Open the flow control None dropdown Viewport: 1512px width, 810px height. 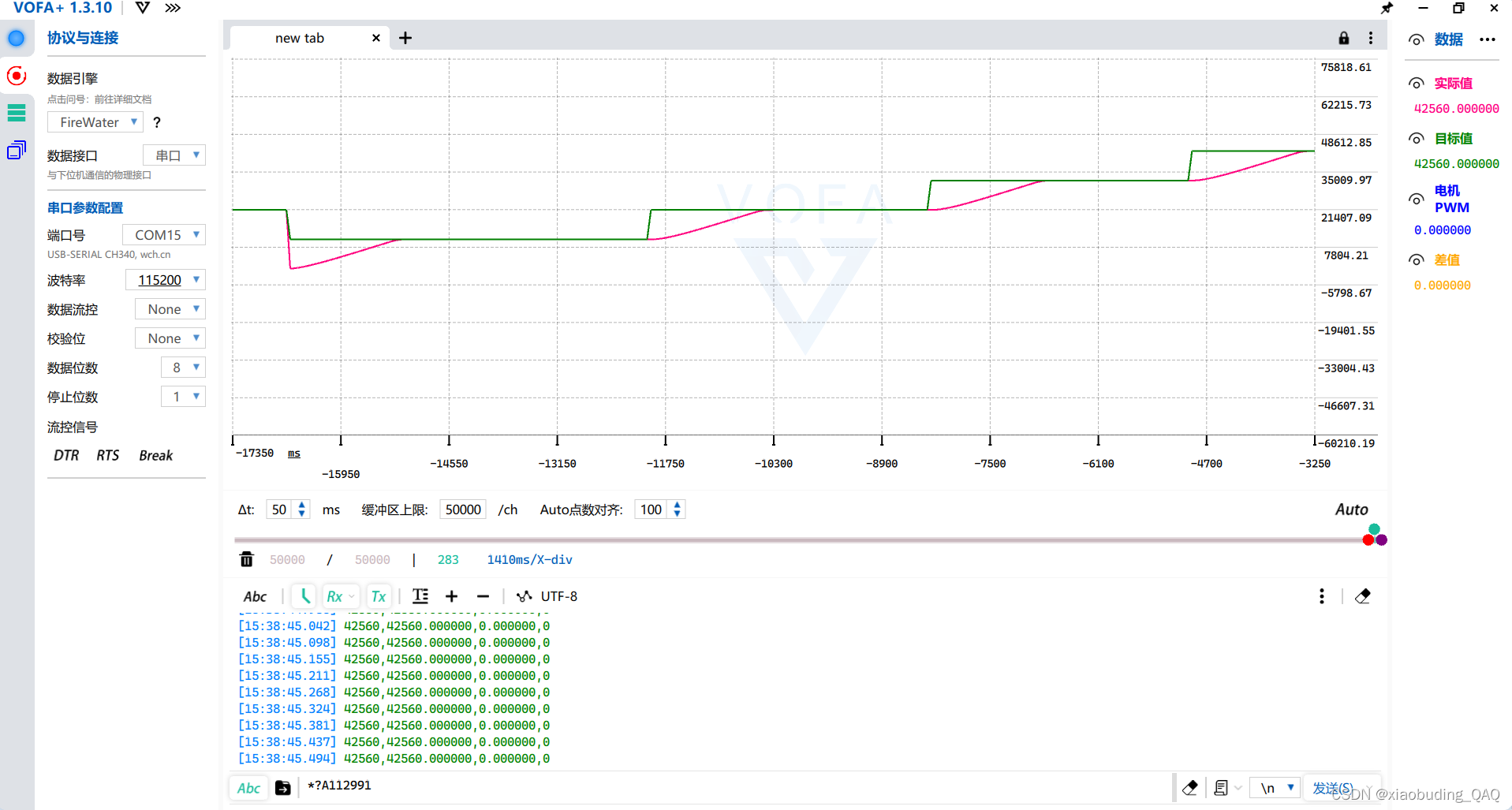click(x=170, y=309)
